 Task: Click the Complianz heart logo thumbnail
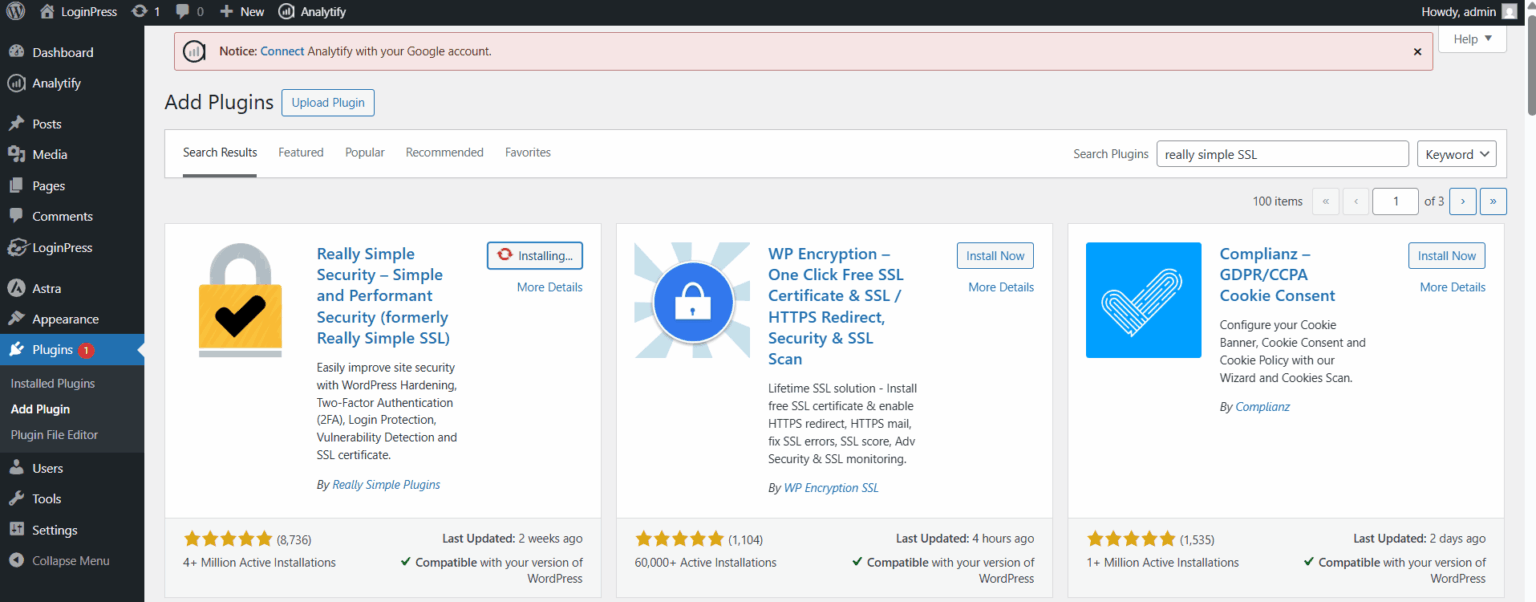point(1144,300)
